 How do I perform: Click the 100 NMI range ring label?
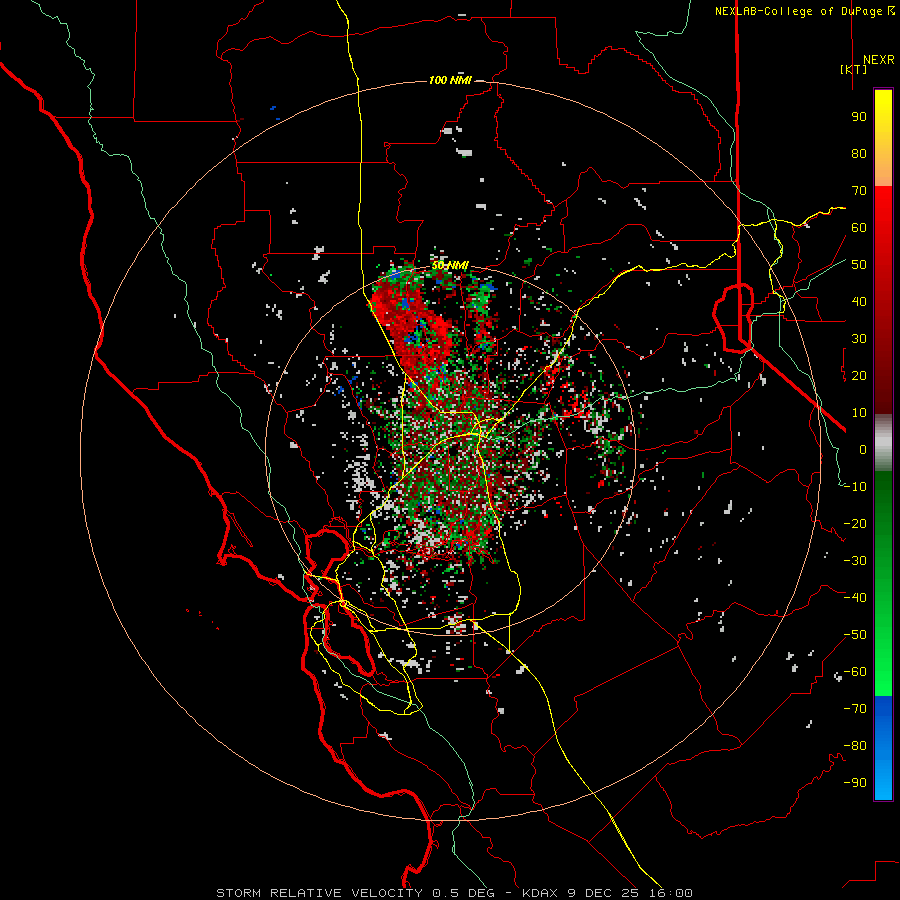[x=450, y=80]
